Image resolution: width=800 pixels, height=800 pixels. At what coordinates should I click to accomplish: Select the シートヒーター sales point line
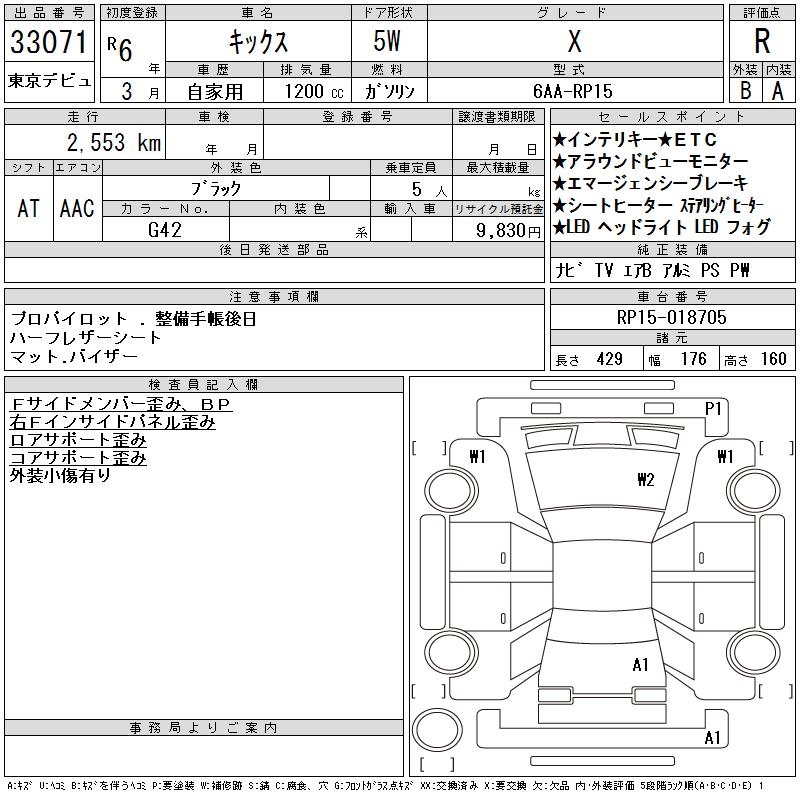click(658, 205)
